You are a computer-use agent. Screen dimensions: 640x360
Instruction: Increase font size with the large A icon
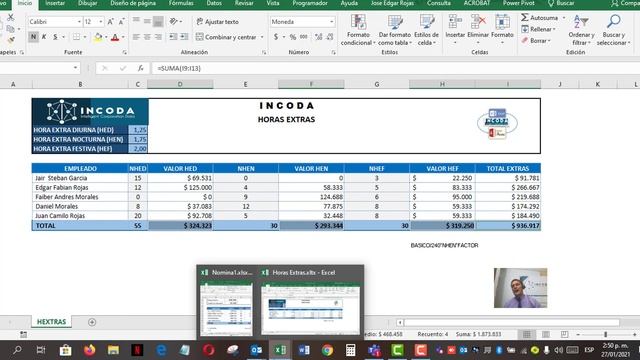110,22
